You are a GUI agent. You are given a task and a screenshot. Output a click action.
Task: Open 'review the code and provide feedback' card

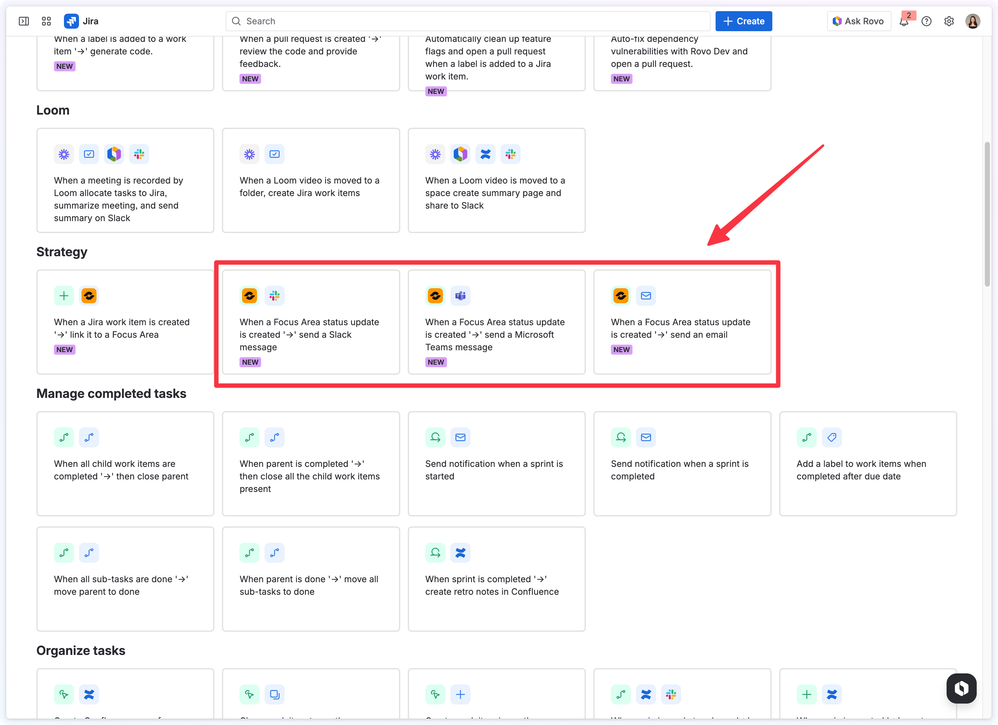pos(311,63)
